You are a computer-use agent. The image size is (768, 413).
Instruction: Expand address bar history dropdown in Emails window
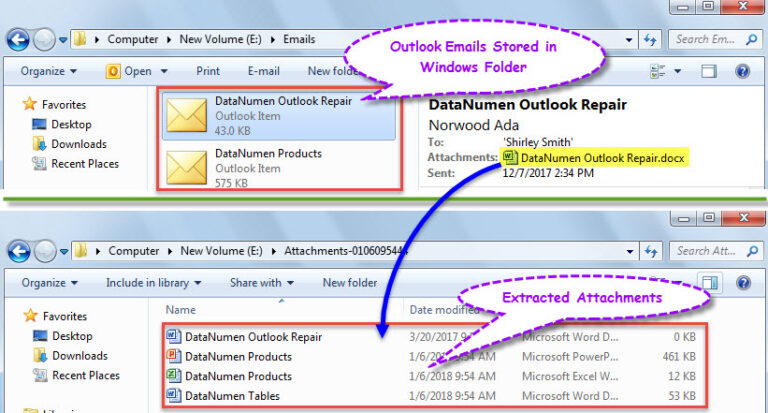(629, 40)
